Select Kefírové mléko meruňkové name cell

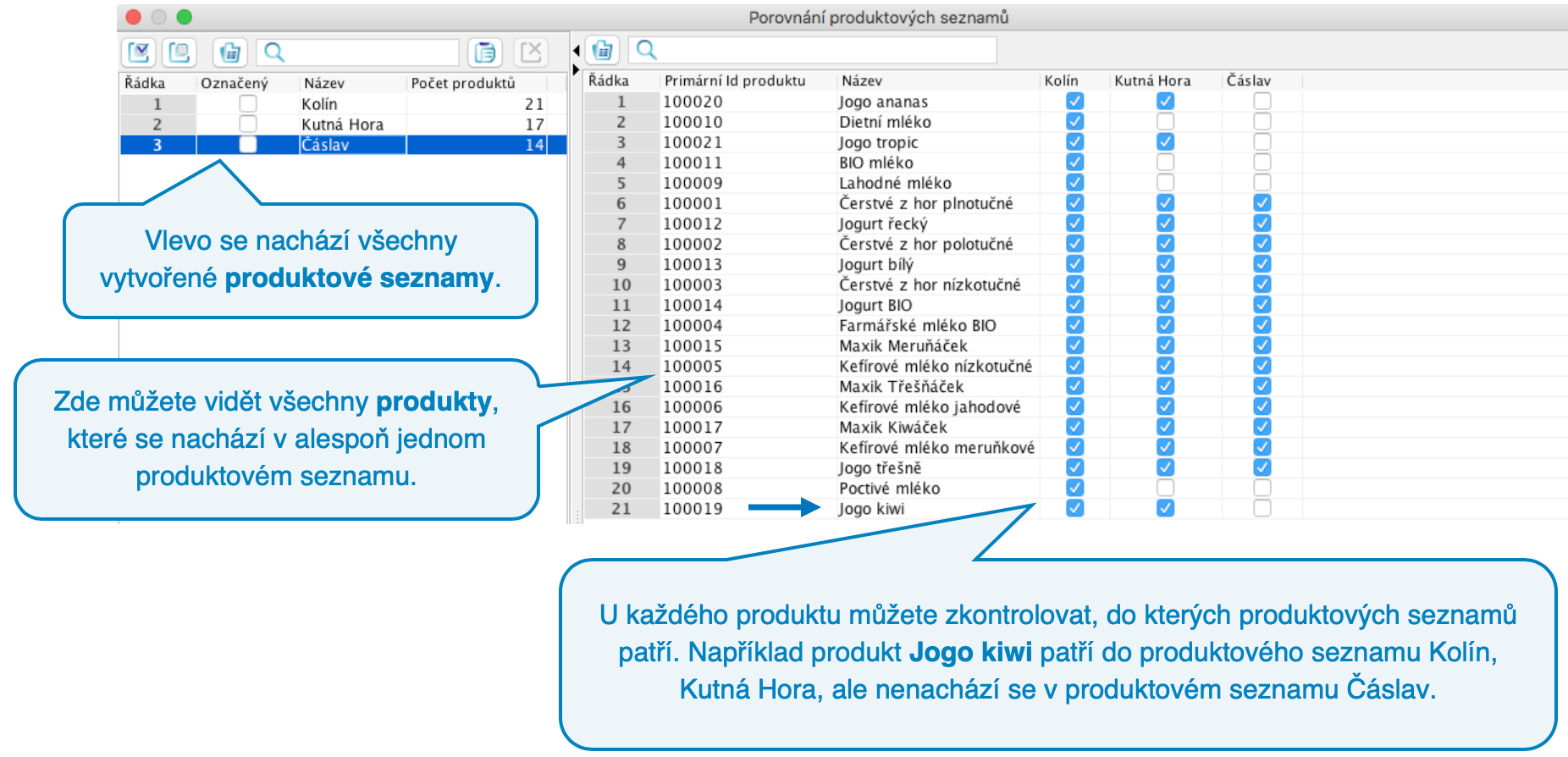coord(938,447)
